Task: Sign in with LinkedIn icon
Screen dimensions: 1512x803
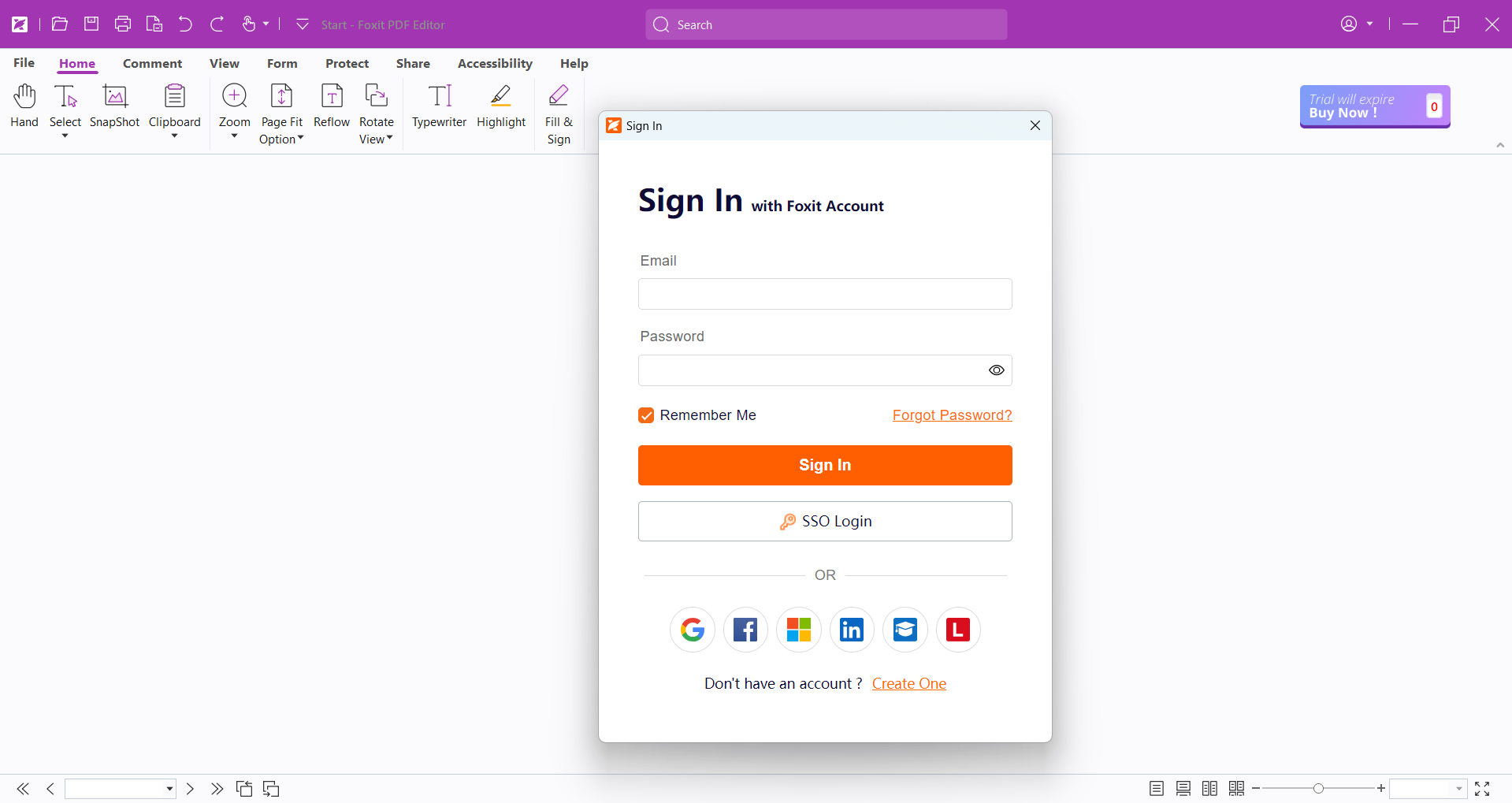Action: 852,630
